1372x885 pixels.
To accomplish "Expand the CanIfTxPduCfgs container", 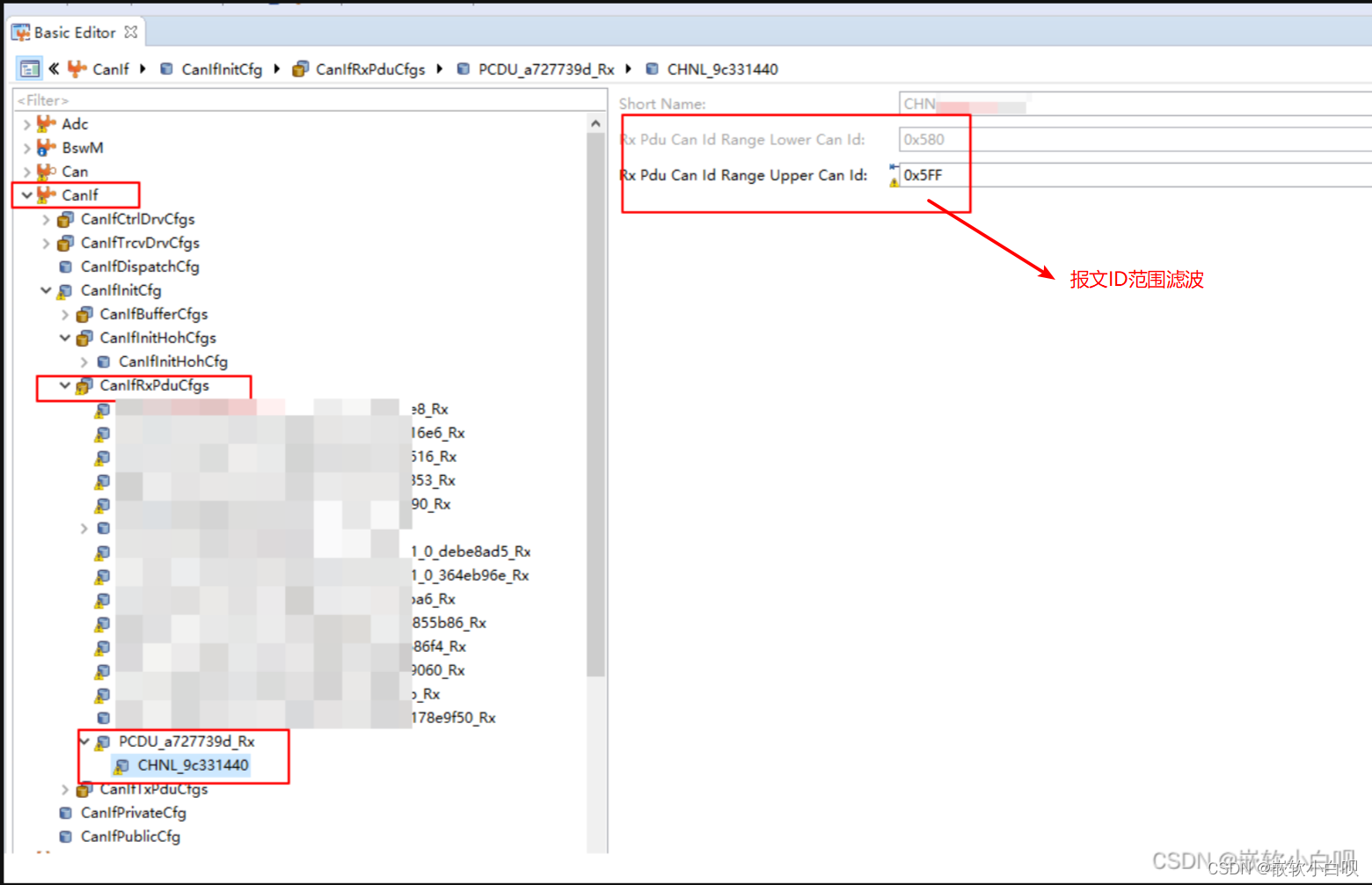I will 65,789.
